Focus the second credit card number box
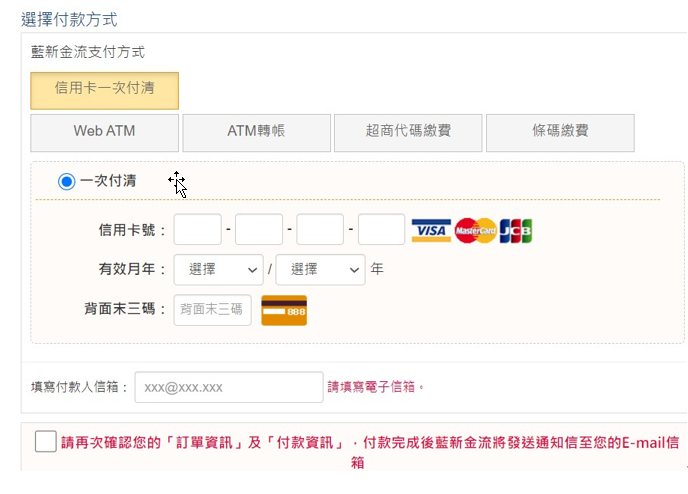This screenshot has width=688, height=494. pyautogui.click(x=259, y=230)
